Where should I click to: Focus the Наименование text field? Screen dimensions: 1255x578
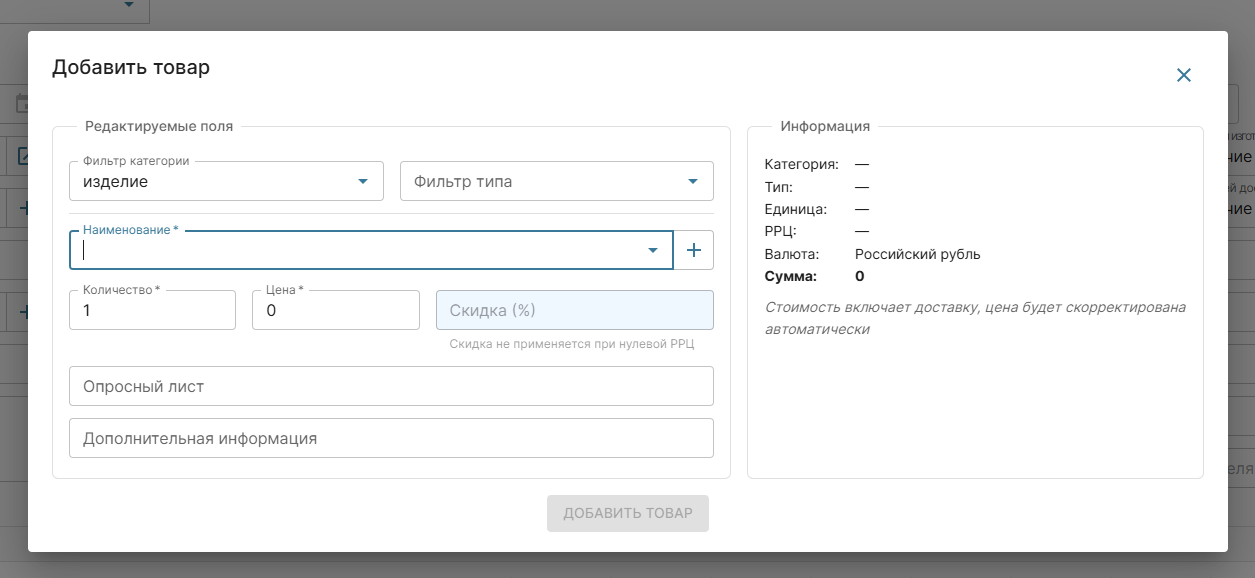point(360,250)
